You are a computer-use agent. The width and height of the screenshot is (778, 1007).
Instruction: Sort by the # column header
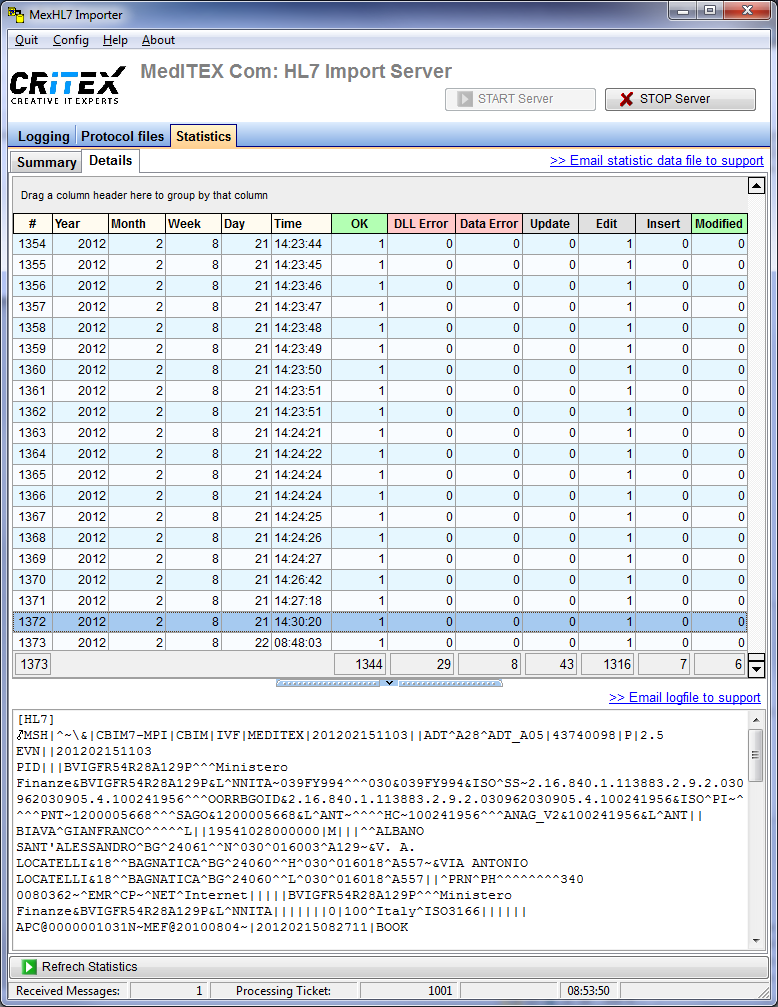pyautogui.click(x=33, y=223)
